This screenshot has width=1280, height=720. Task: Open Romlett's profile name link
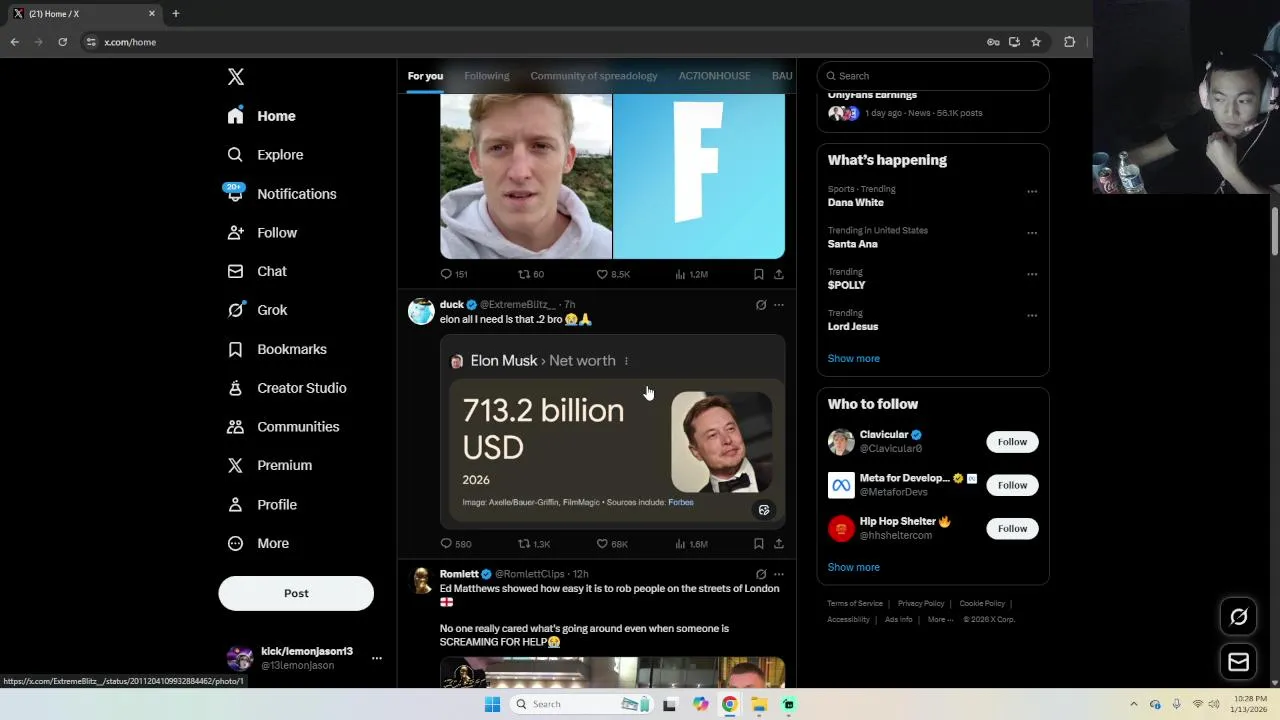[x=459, y=574]
